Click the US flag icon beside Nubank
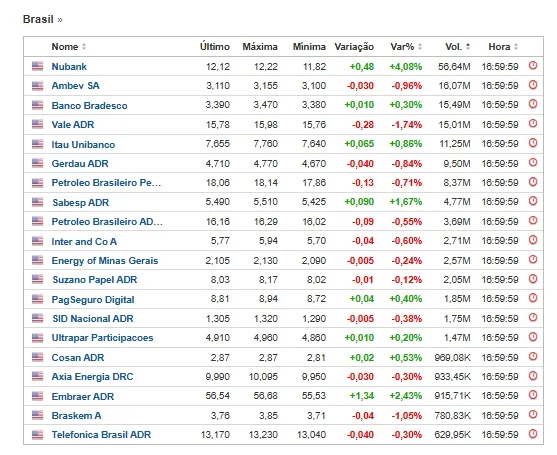Viewport: 557px width, 455px height. (x=37, y=66)
